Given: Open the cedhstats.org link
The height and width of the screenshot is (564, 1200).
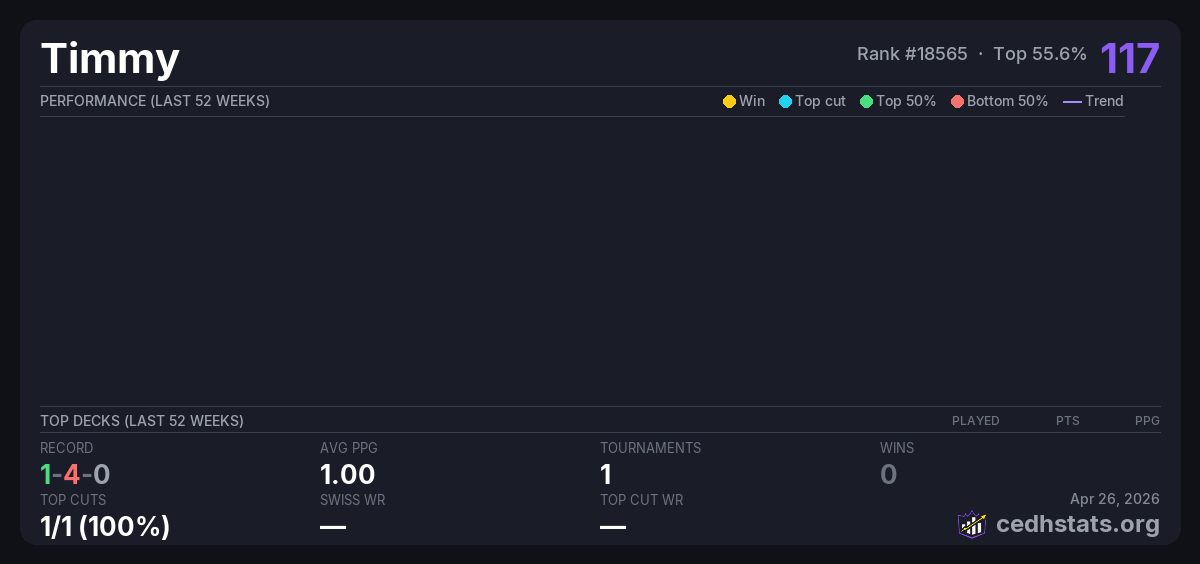Looking at the screenshot, I should click(1078, 524).
